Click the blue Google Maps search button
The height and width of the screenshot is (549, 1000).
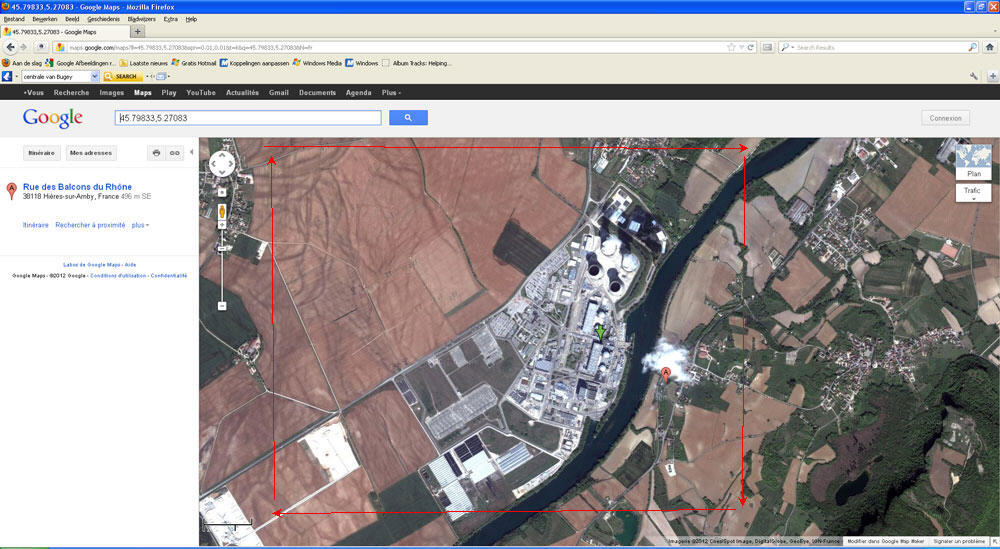(x=408, y=118)
